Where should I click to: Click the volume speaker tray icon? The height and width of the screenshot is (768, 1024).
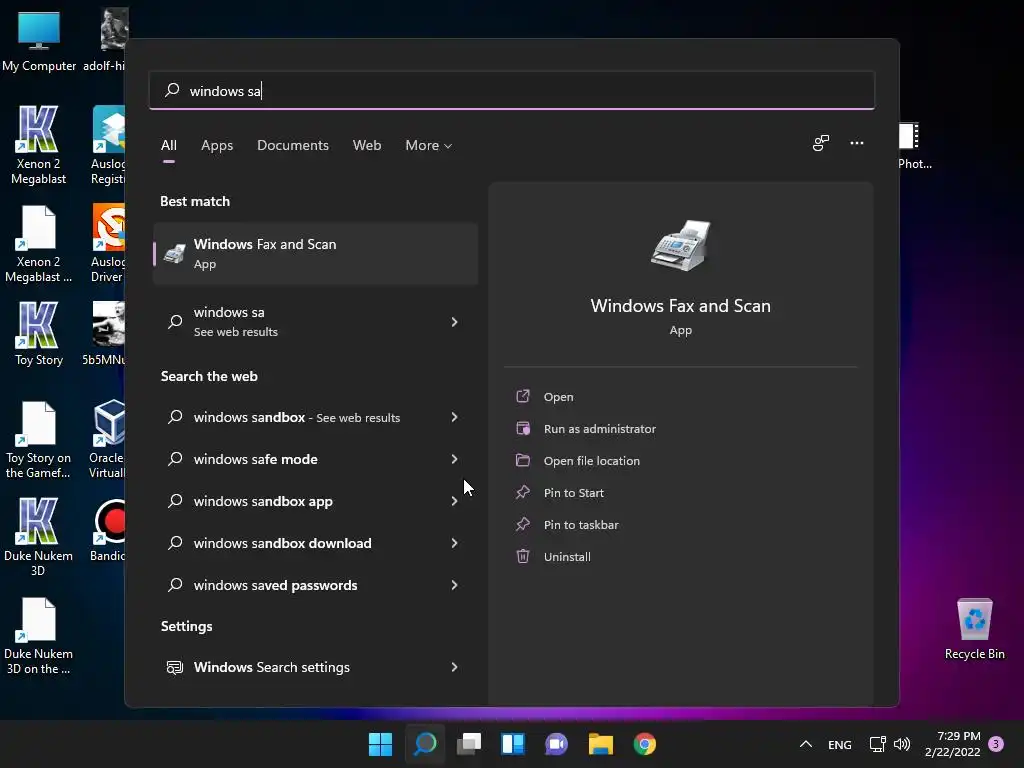[902, 744]
